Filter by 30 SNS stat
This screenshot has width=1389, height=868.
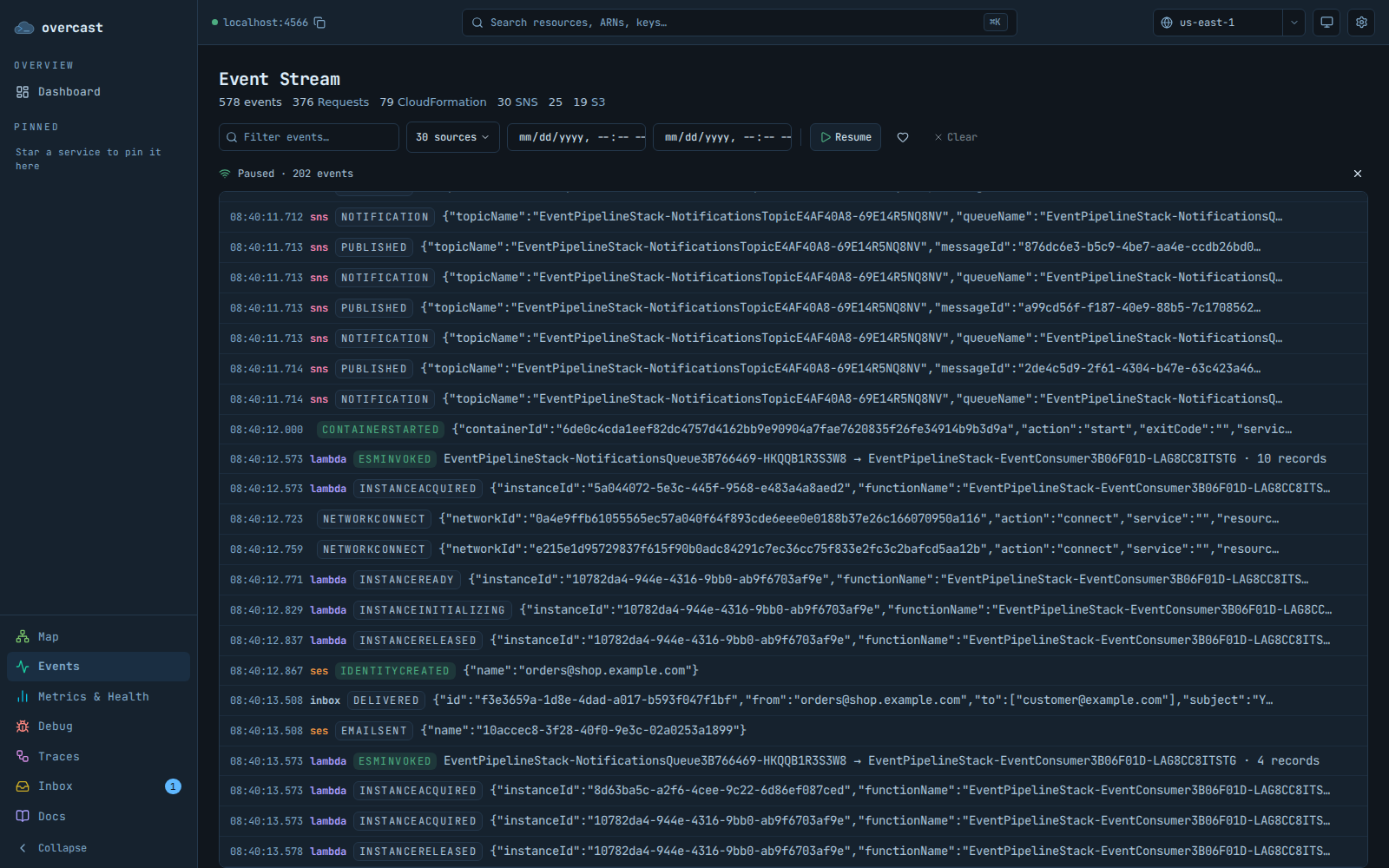coord(517,102)
